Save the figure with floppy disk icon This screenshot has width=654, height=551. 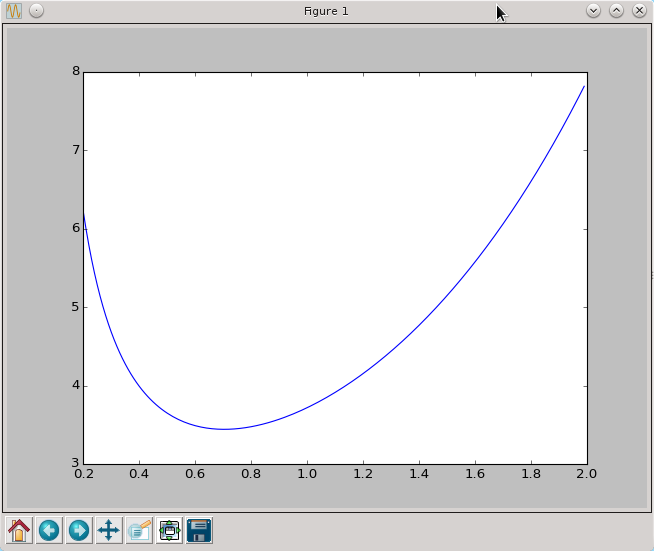coord(199,530)
